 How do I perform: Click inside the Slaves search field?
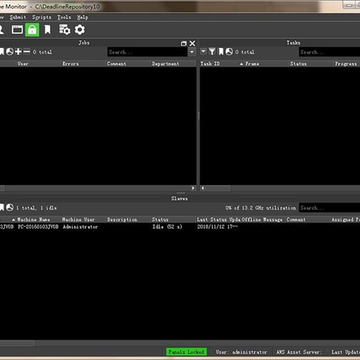click(x=329, y=208)
